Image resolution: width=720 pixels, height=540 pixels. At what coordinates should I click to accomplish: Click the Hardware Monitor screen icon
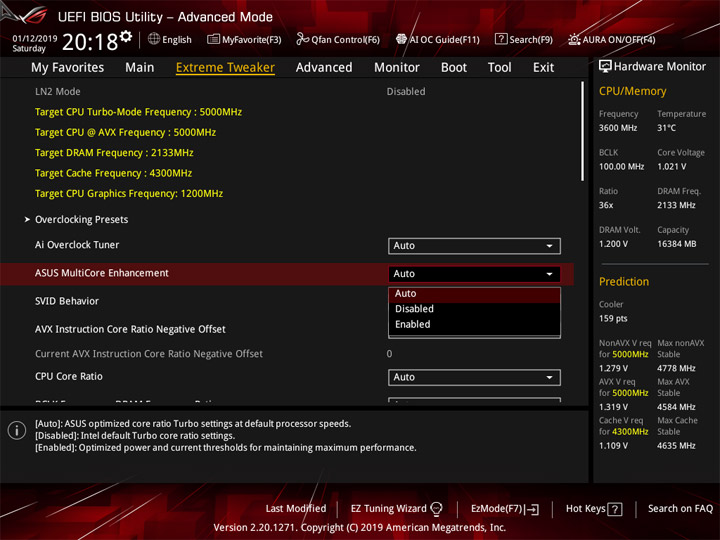[x=605, y=66]
